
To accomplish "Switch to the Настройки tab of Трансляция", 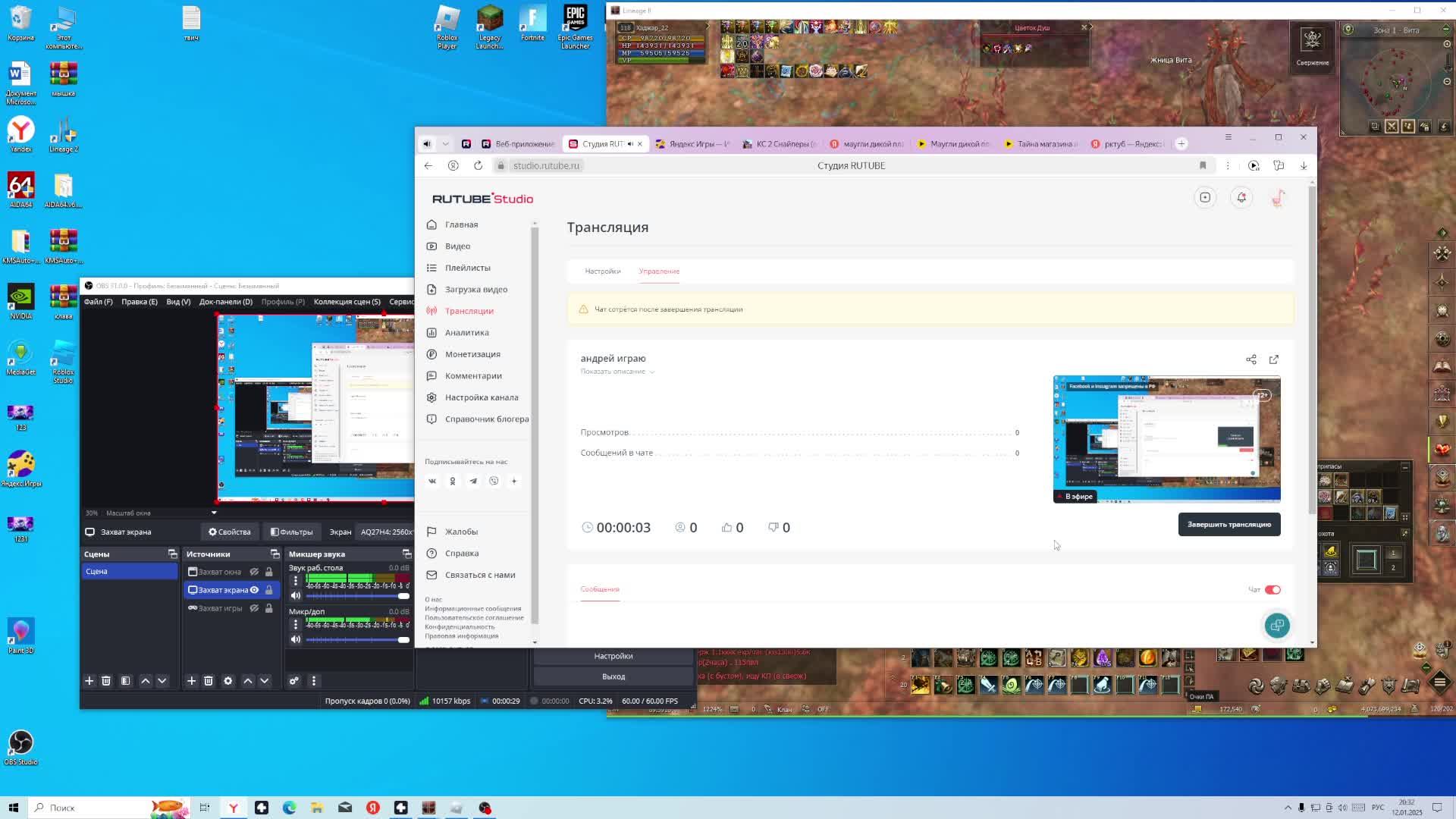I will [602, 271].
